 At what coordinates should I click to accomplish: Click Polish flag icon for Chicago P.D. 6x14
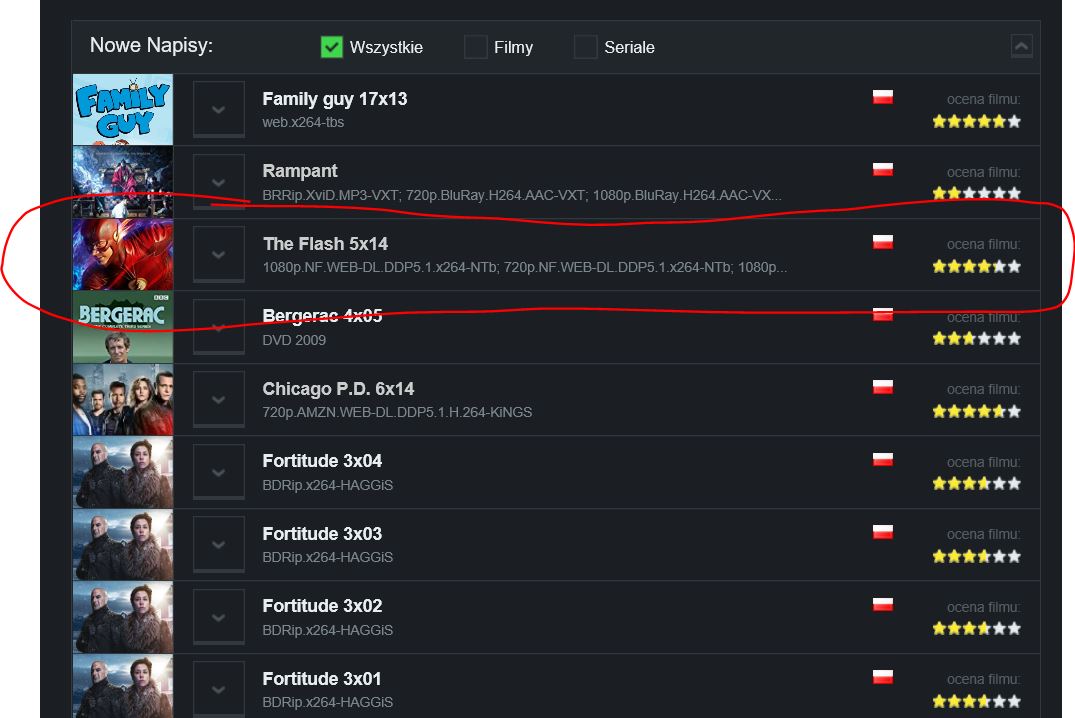click(883, 387)
